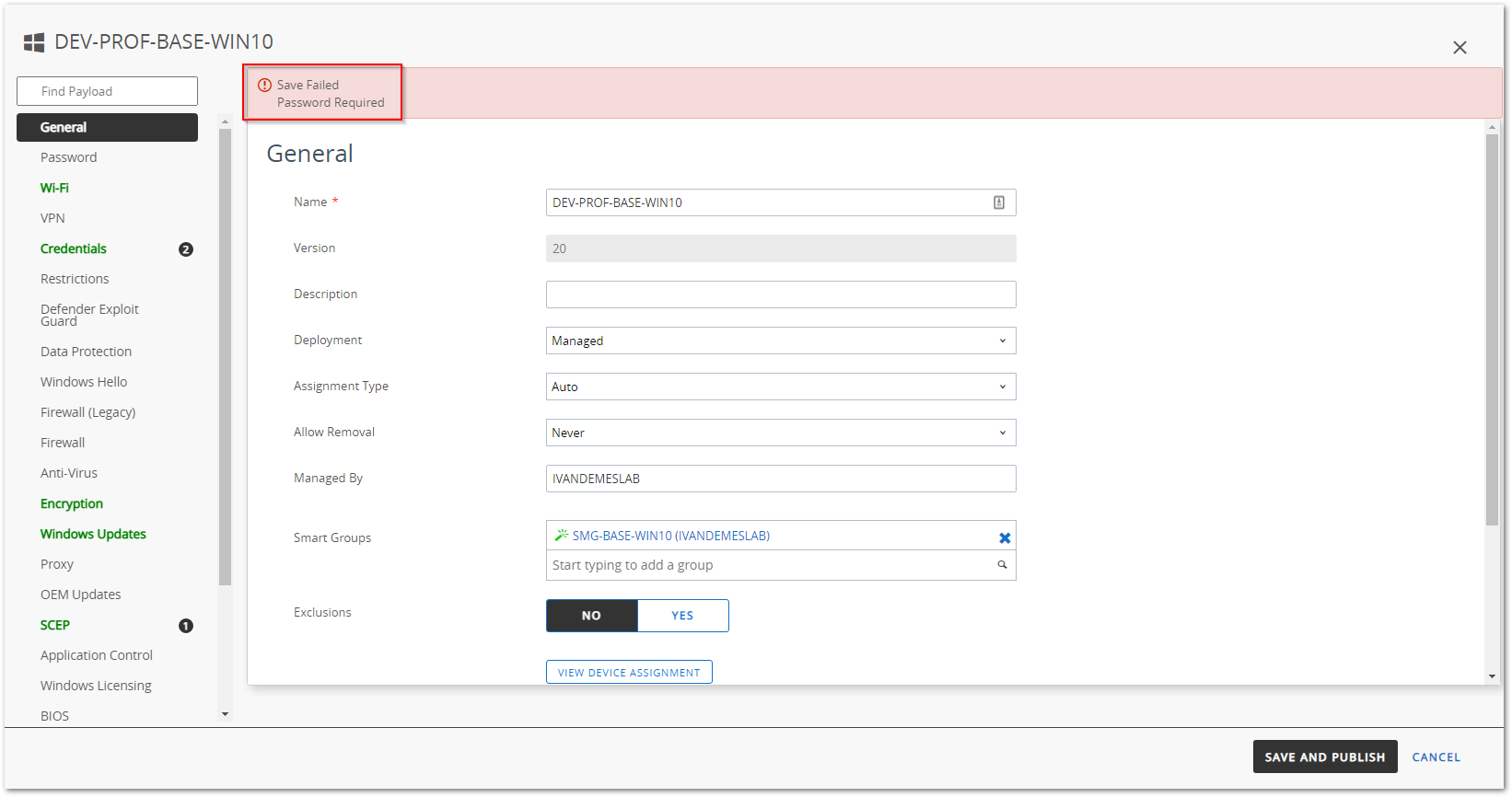
Task: Expand the Assignment Type dropdown
Action: (x=780, y=387)
